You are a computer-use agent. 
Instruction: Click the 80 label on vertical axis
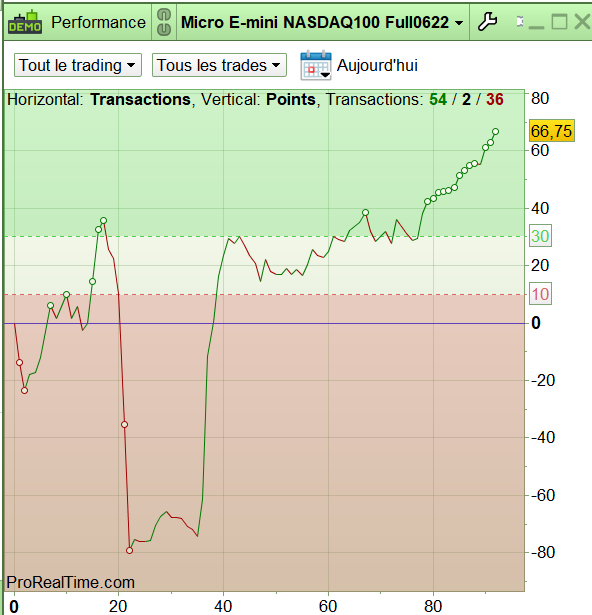pyautogui.click(x=540, y=98)
